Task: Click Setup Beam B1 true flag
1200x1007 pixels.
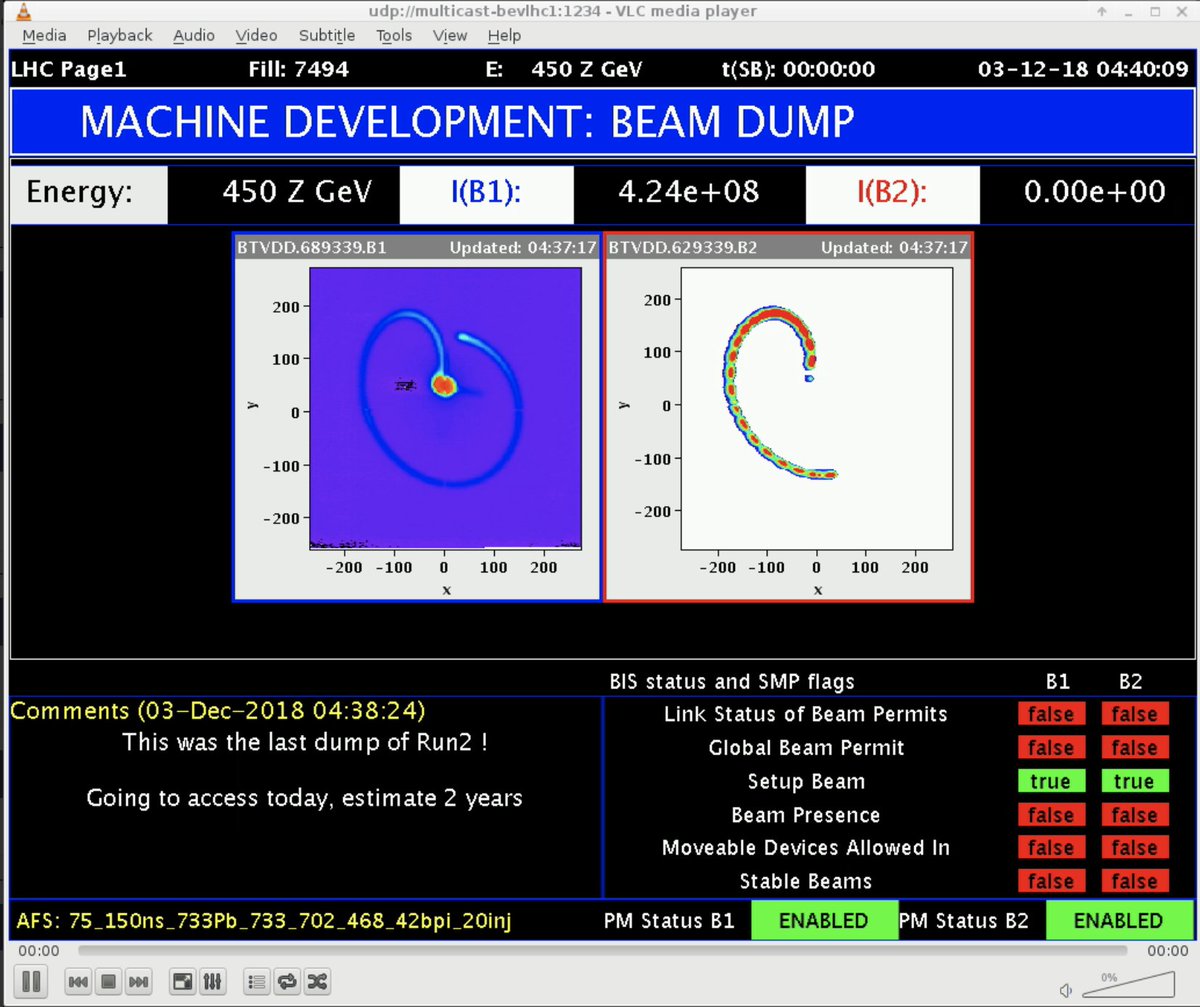Action: (1050, 782)
